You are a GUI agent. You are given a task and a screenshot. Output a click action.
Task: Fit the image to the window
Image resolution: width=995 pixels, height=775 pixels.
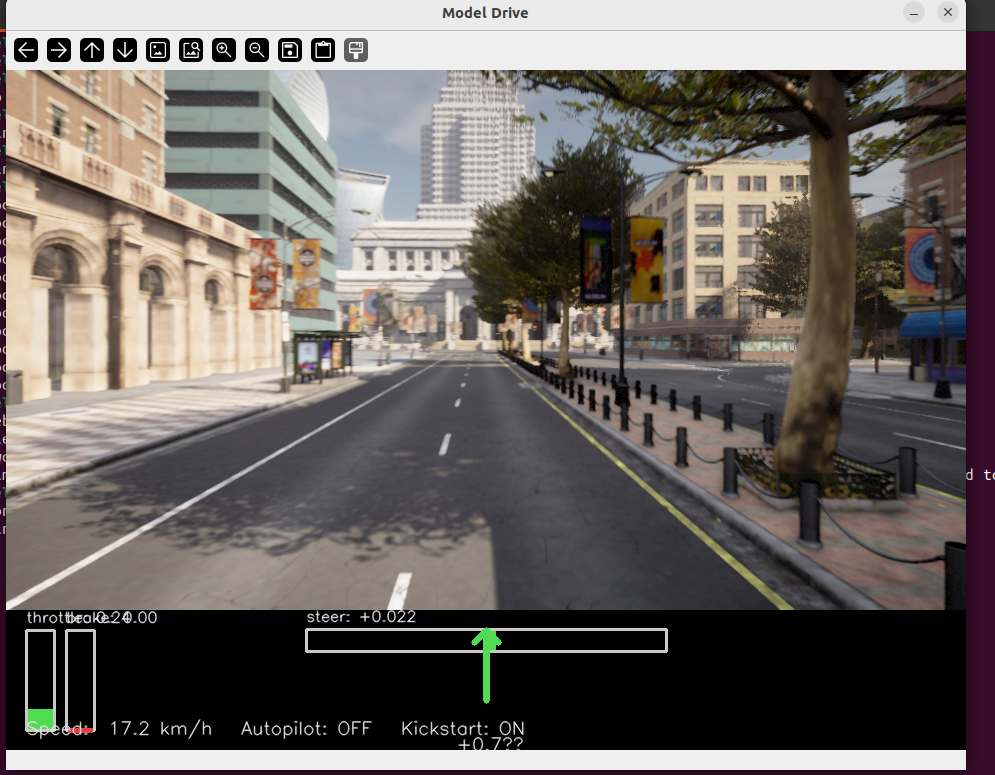pos(191,50)
